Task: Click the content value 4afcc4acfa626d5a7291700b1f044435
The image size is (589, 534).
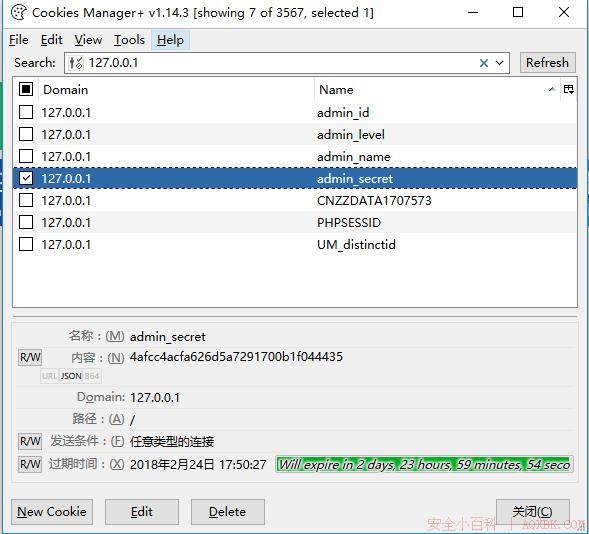Action: click(x=236, y=356)
